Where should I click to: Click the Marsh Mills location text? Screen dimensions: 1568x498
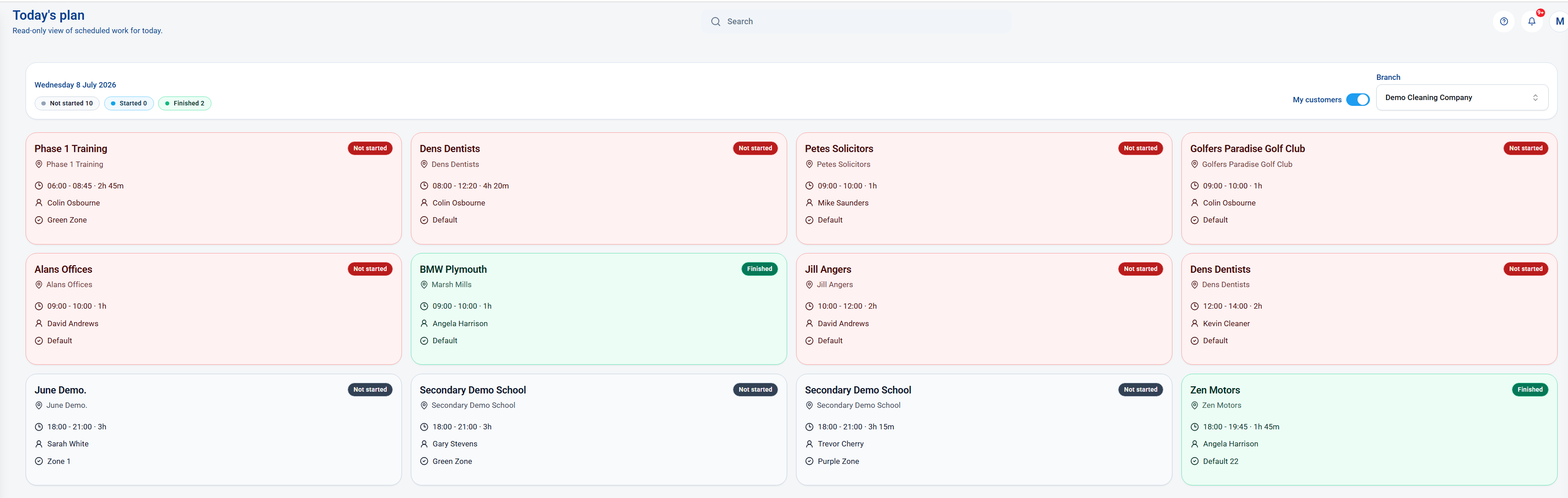coord(451,284)
